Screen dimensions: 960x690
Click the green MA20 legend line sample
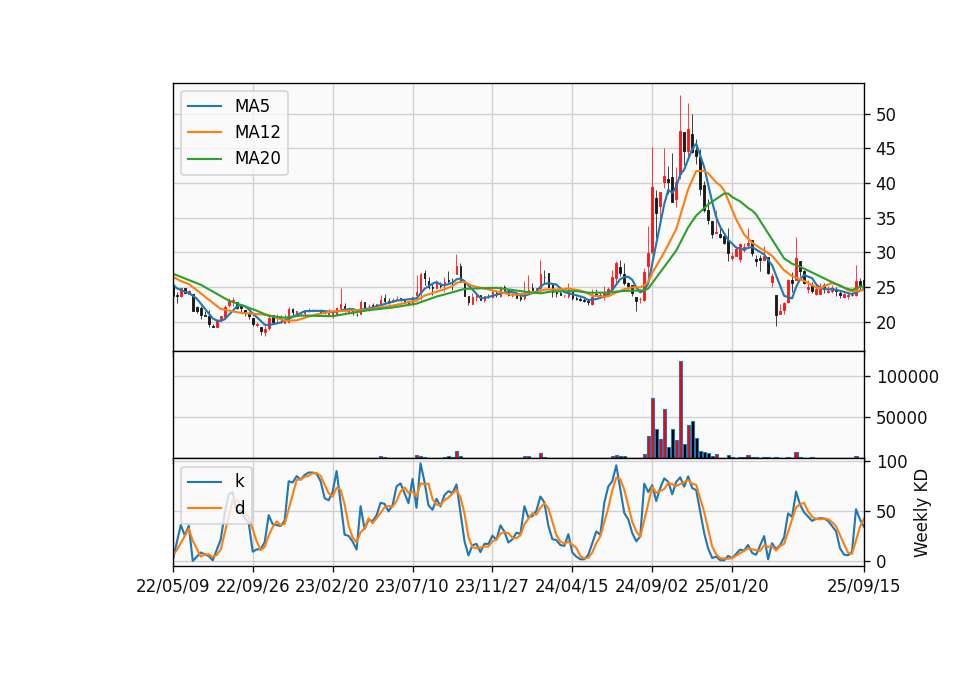click(x=204, y=159)
